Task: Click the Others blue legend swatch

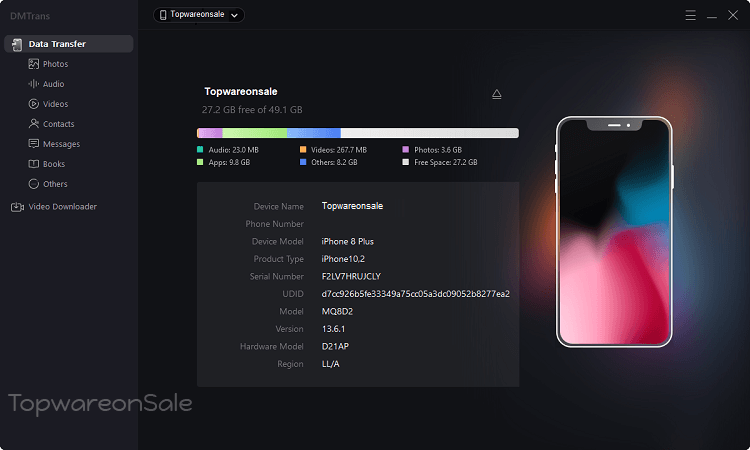Action: [303, 162]
